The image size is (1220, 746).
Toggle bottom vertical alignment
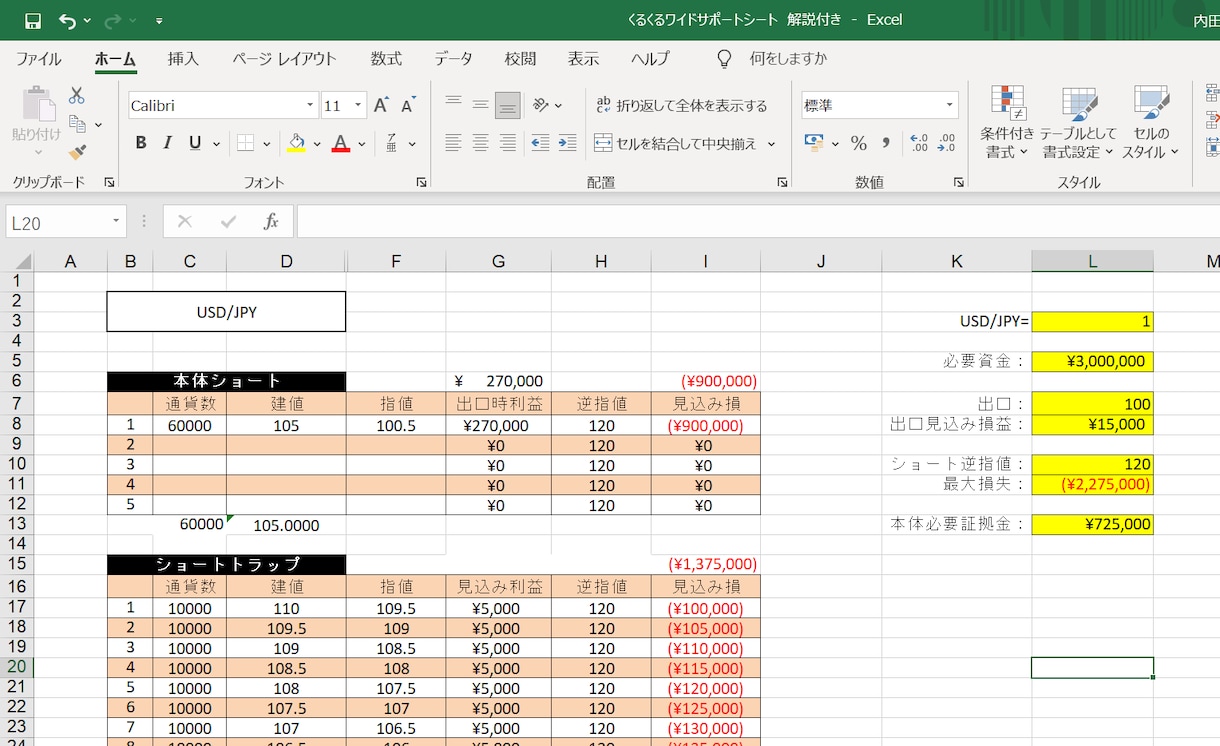coord(508,104)
